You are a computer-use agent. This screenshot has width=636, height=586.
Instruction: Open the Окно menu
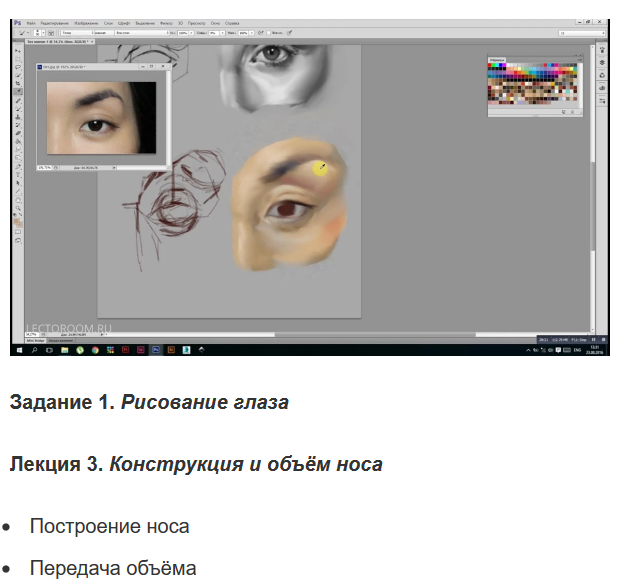pyautogui.click(x=215, y=23)
